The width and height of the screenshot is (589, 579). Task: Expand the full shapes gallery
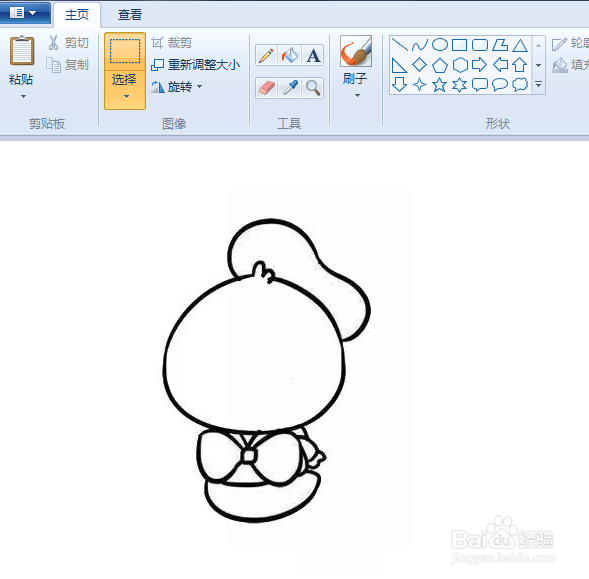538,84
